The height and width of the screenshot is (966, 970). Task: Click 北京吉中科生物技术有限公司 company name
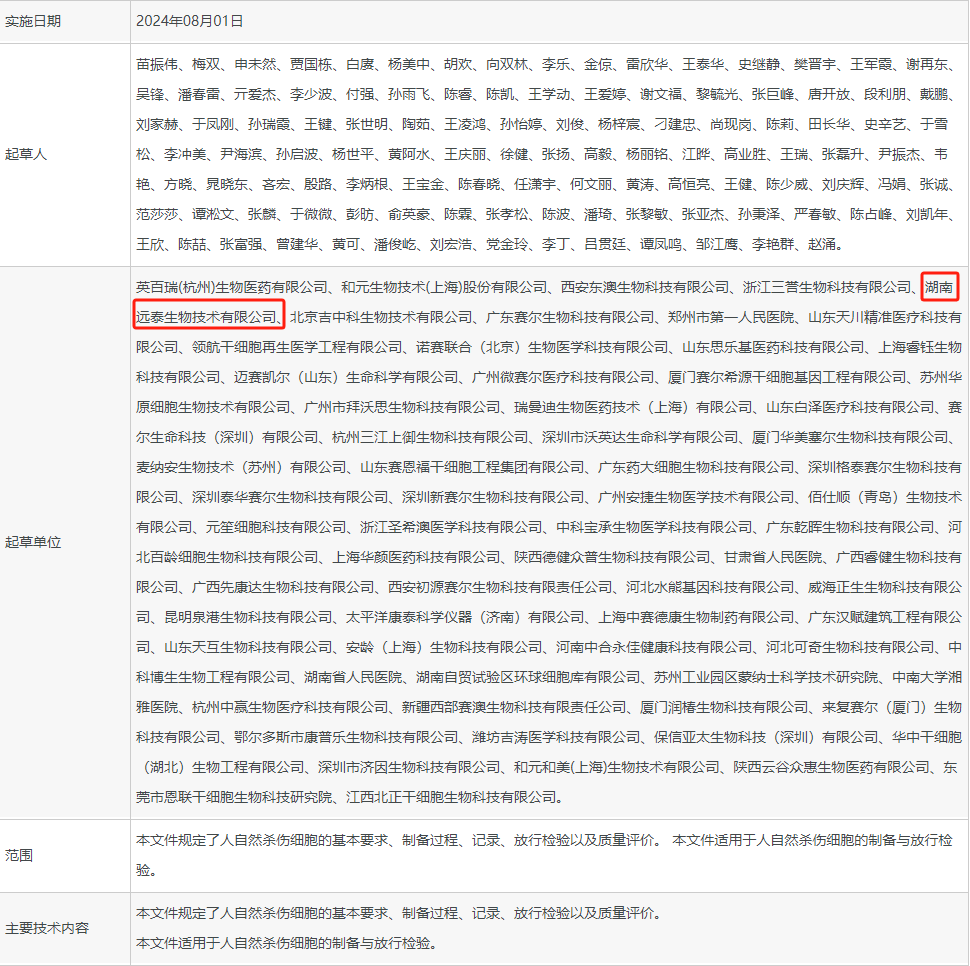[381, 317]
